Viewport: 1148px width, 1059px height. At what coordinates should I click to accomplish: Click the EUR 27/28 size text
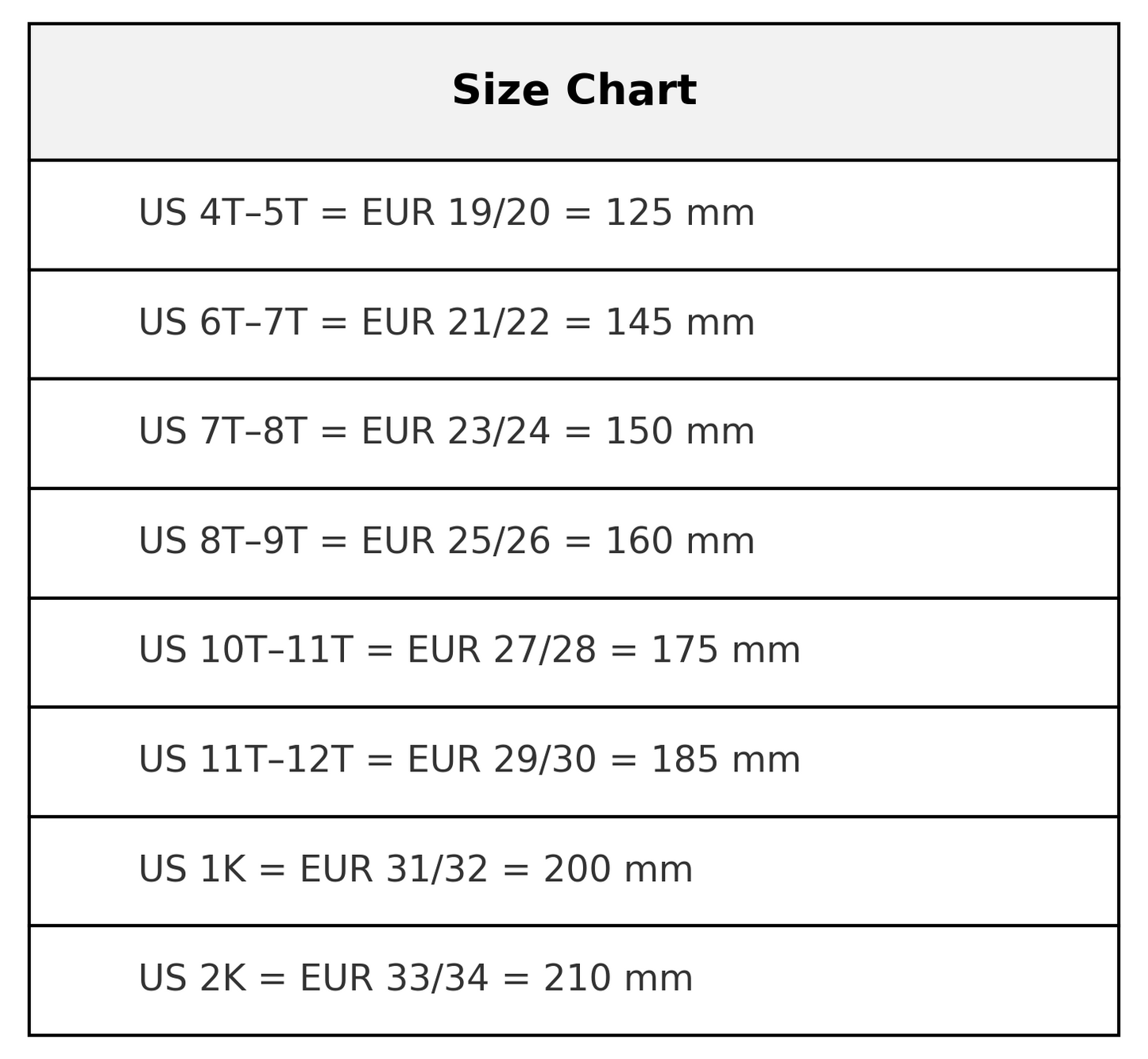501,650
